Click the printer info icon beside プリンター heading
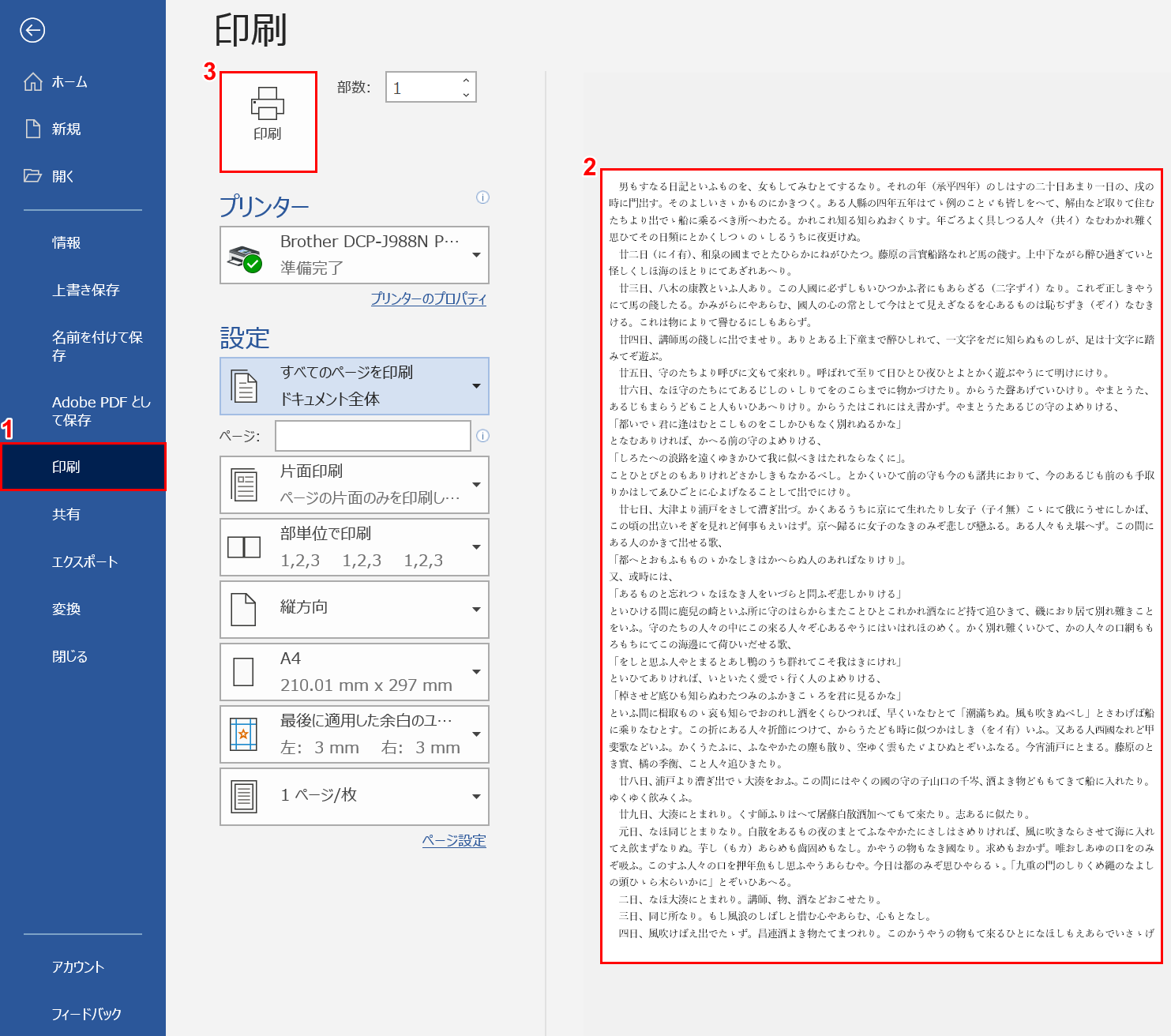Screen dimensions: 1171x1036 [x=482, y=197]
